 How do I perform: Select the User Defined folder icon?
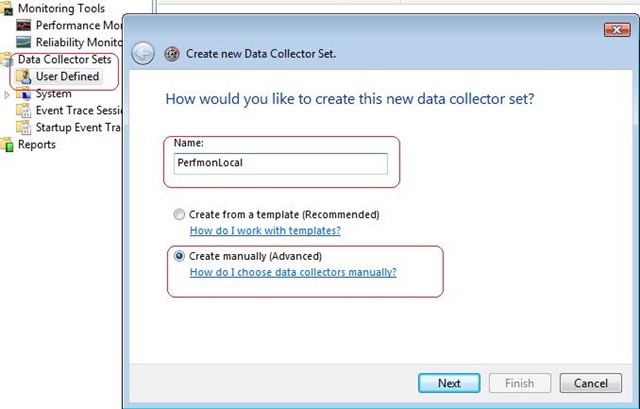(x=25, y=77)
